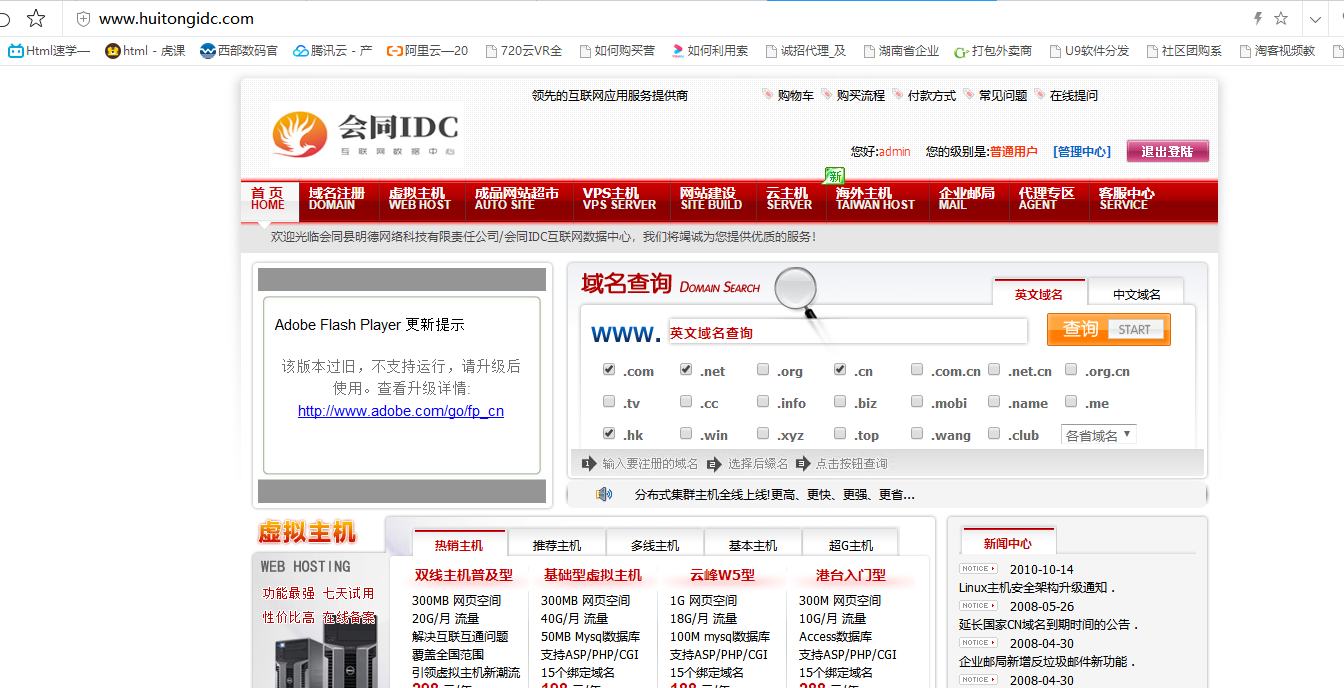Select the 推荐主机 hosting tab

click(557, 545)
